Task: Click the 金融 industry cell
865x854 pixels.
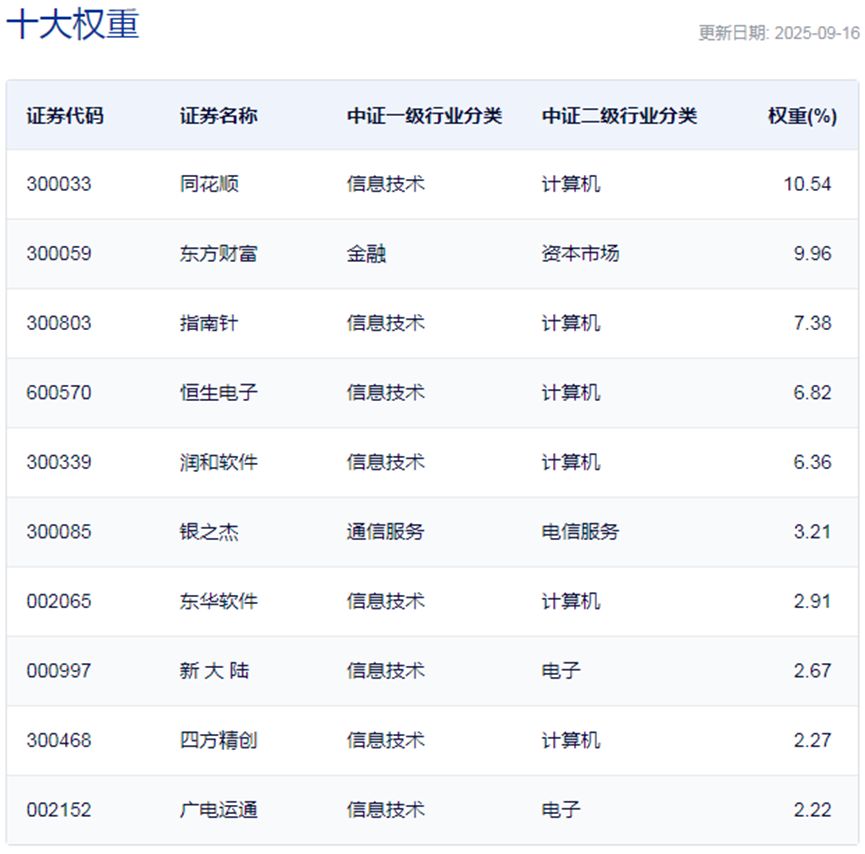Action: click(366, 253)
